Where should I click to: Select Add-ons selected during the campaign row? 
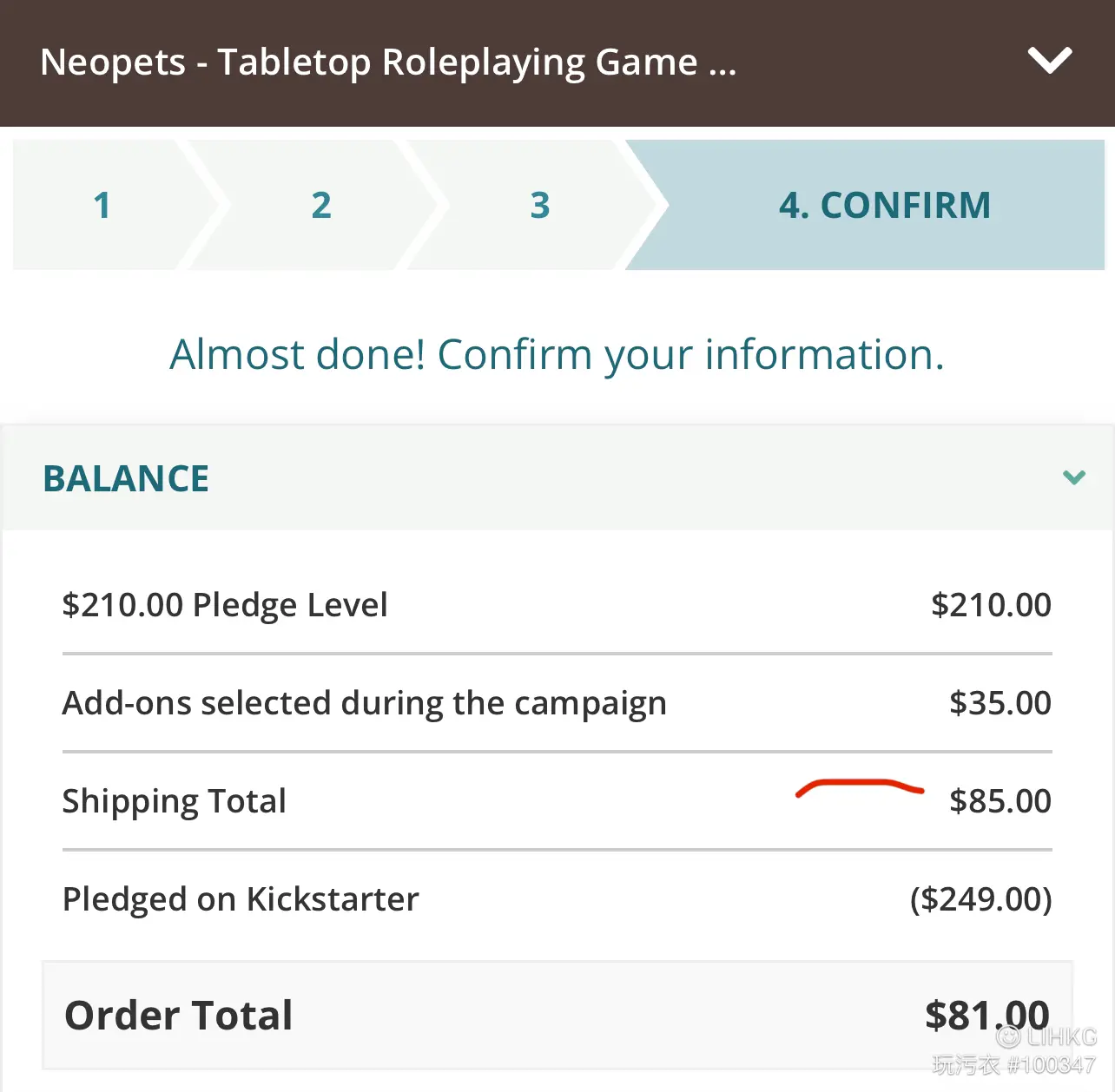(557, 703)
